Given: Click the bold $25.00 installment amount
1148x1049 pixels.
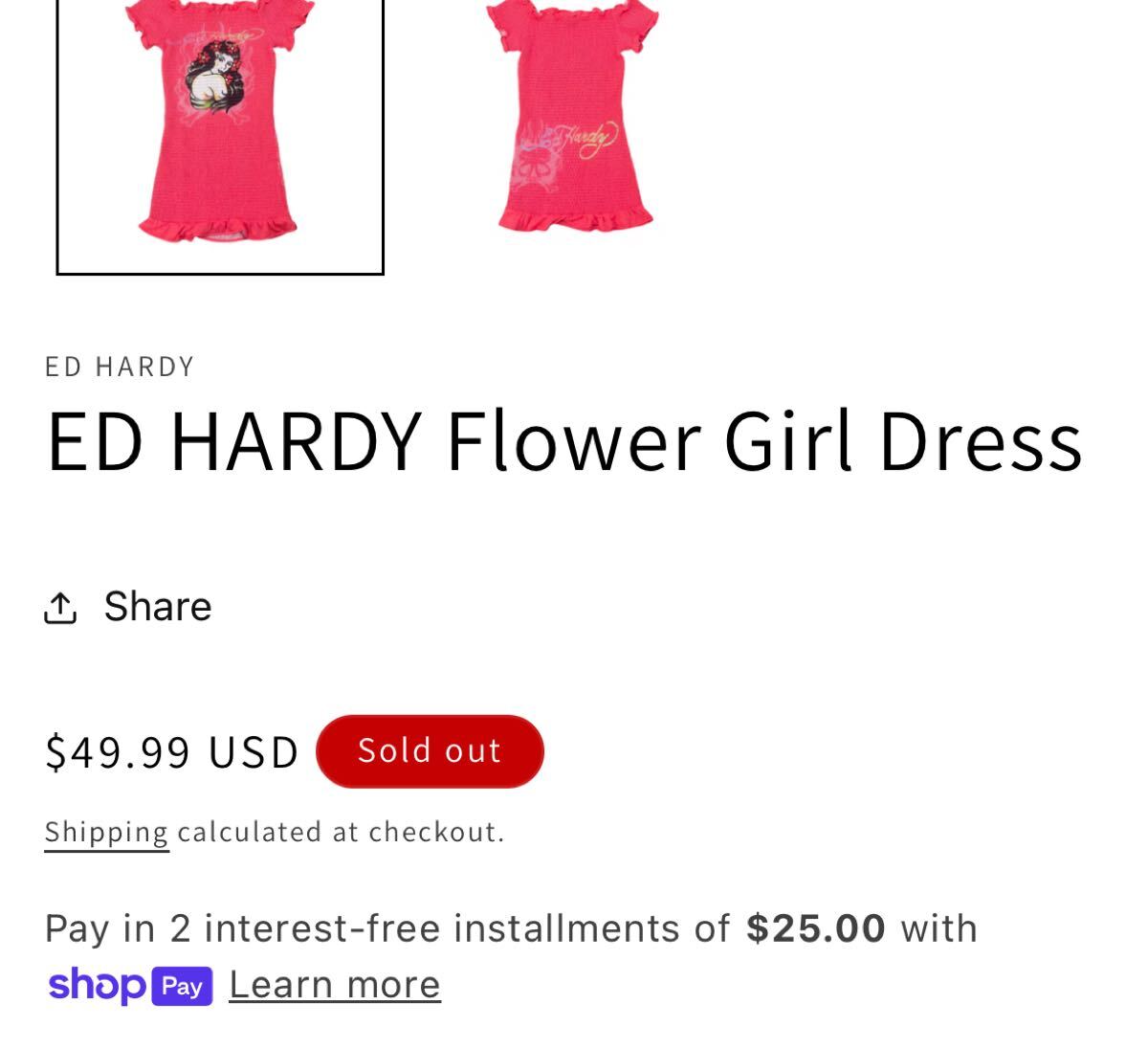Looking at the screenshot, I should (x=816, y=928).
